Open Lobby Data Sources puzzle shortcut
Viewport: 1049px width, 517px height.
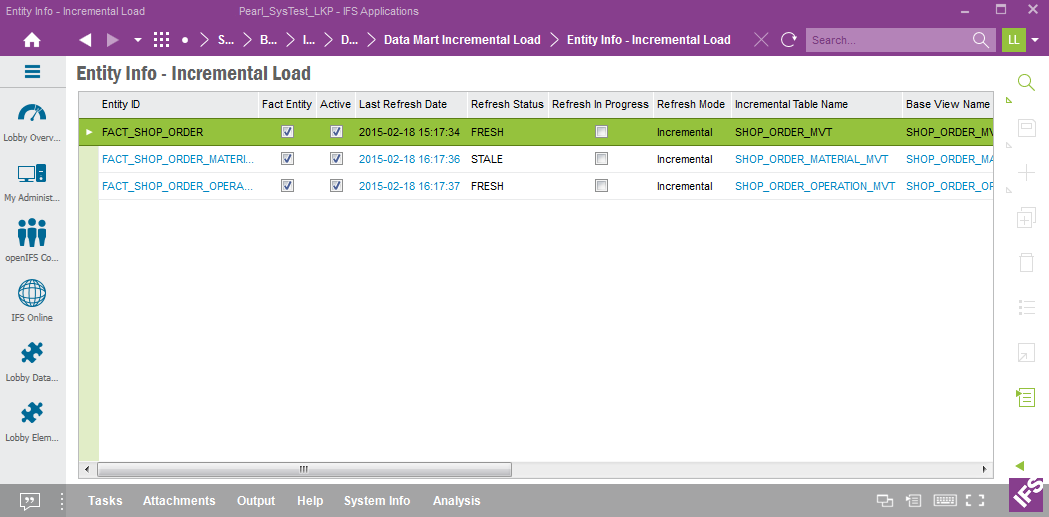coord(32,361)
